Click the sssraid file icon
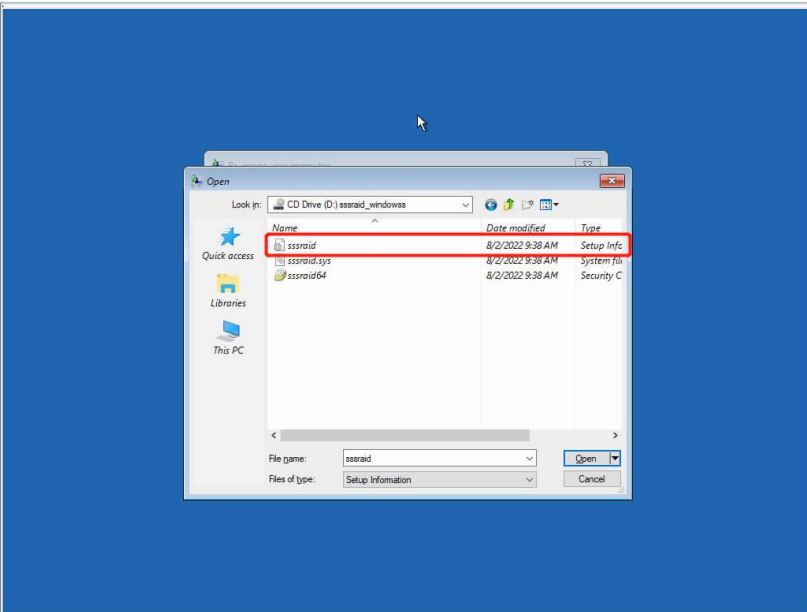This screenshot has width=807, height=612. pos(279,246)
